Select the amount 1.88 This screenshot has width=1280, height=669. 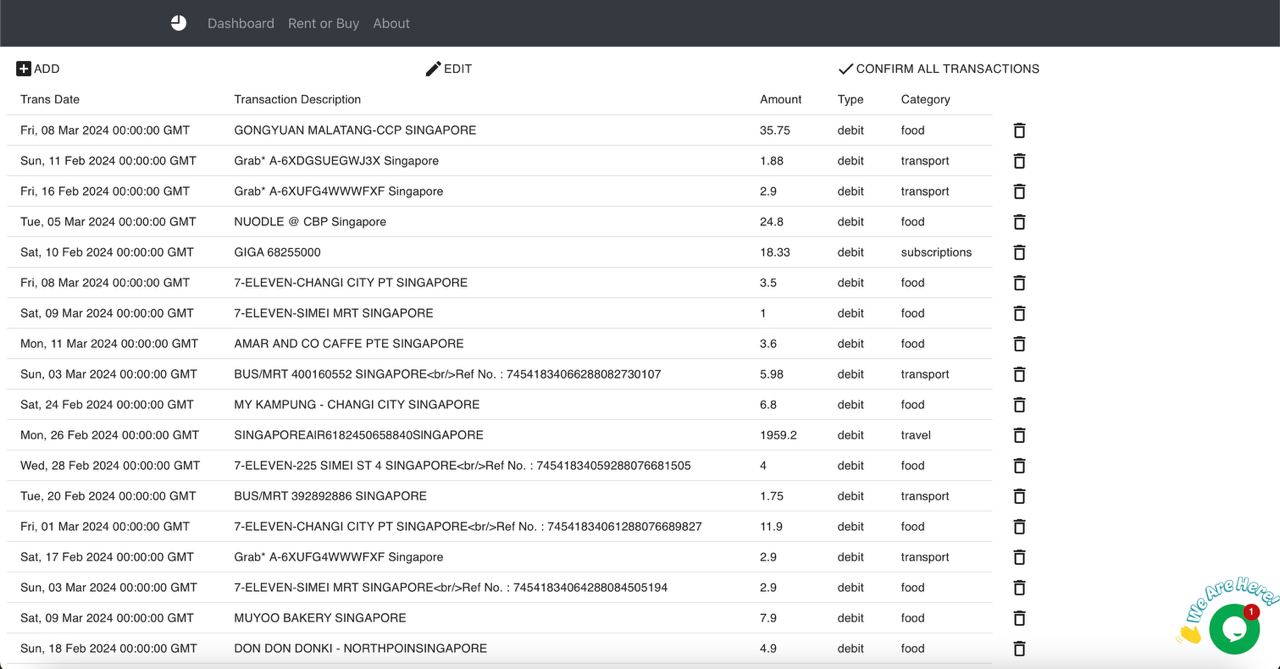[772, 160]
